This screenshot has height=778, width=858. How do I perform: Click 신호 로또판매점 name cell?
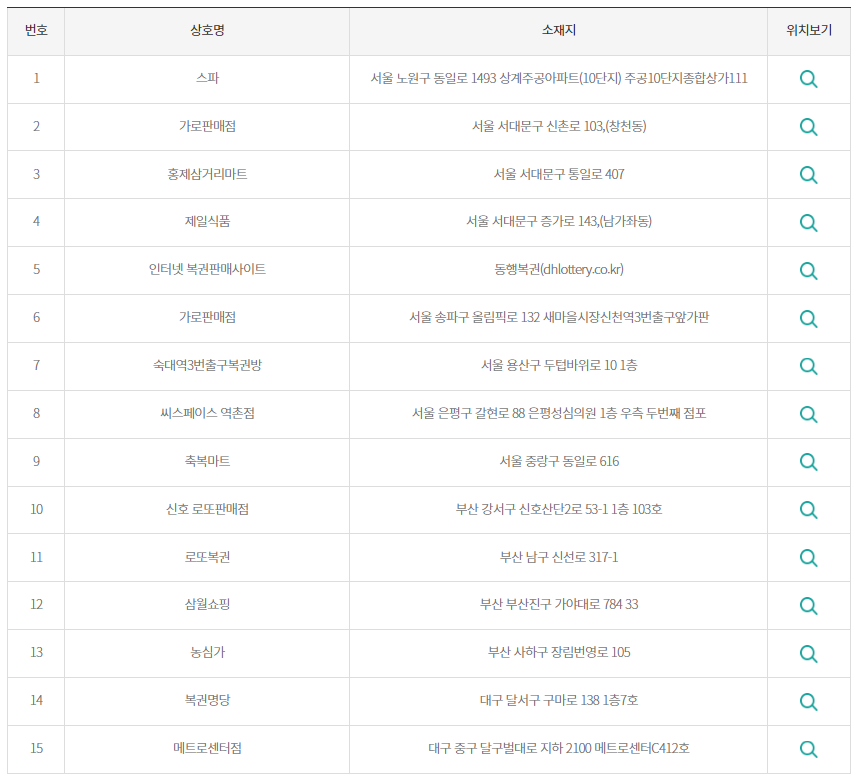click(207, 509)
